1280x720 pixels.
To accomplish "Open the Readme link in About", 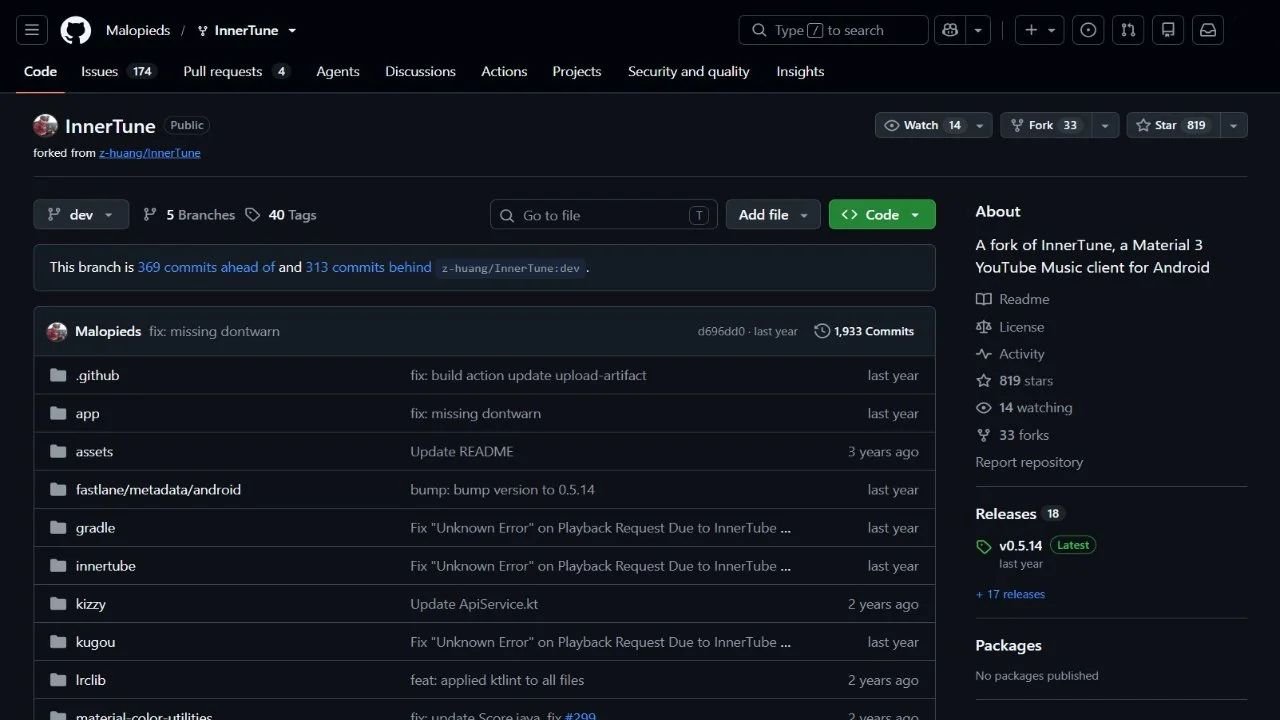I will (1013, 299).
